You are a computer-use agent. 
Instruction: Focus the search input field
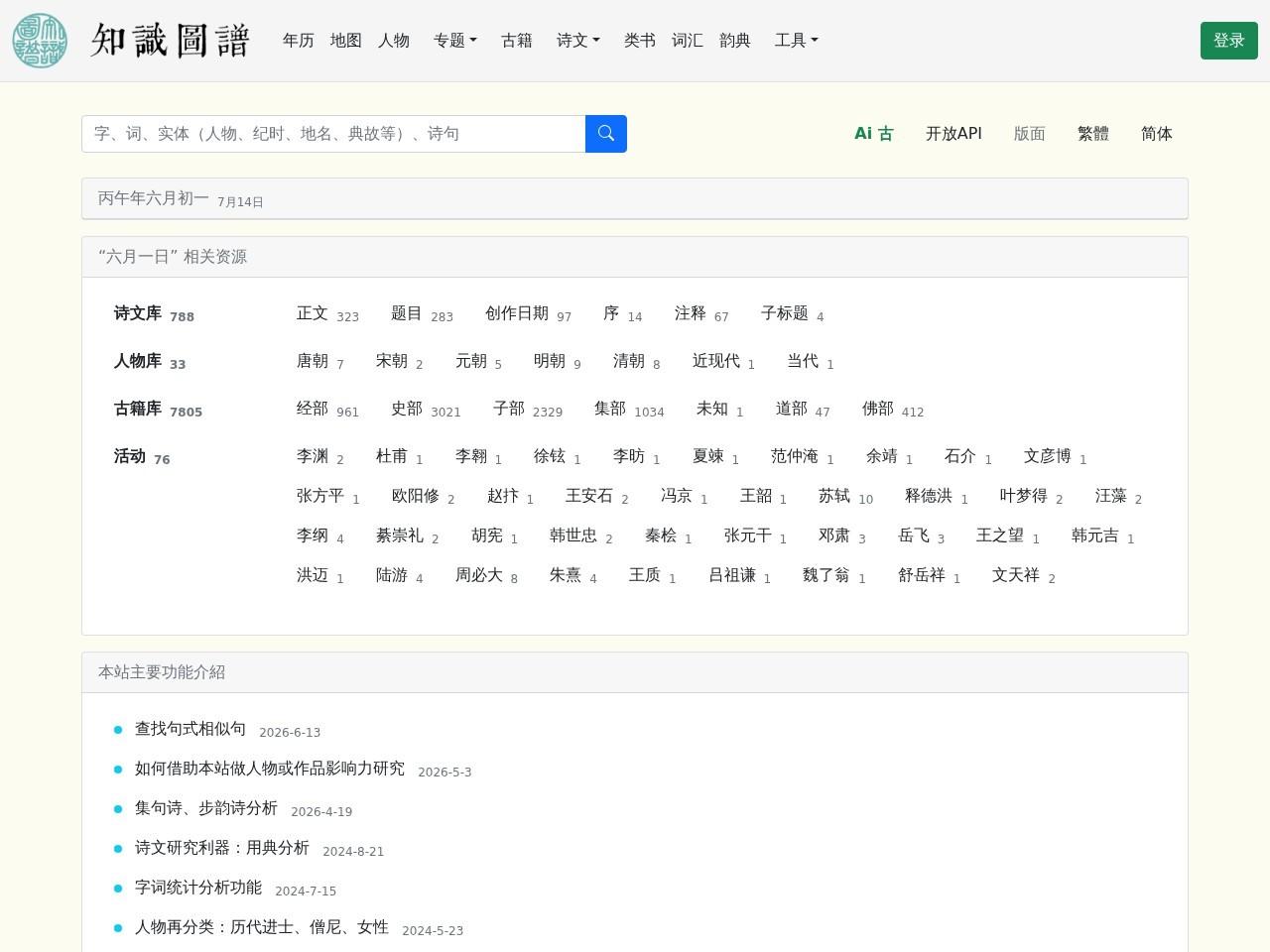coord(333,134)
